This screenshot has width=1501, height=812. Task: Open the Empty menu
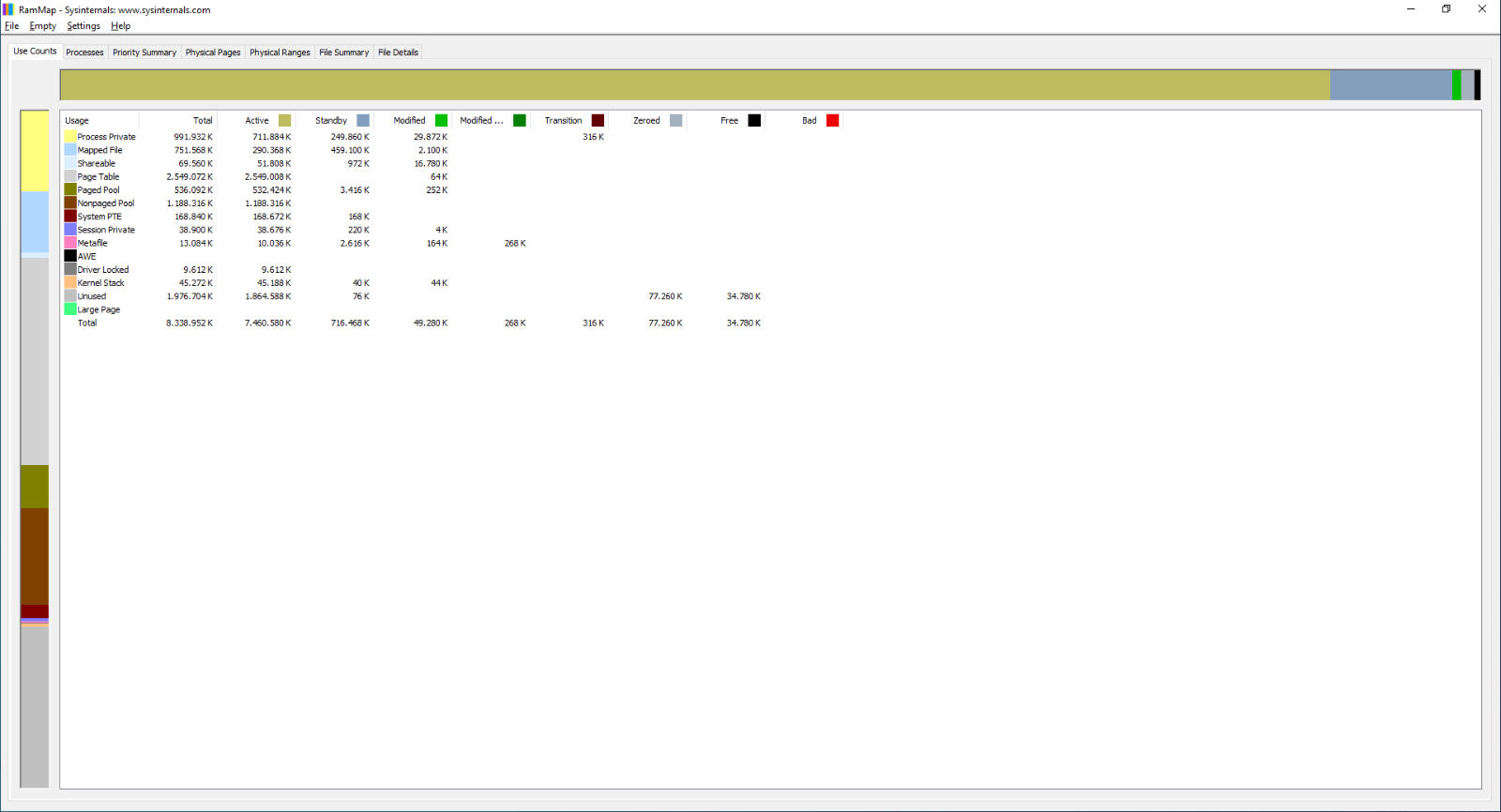[42, 26]
